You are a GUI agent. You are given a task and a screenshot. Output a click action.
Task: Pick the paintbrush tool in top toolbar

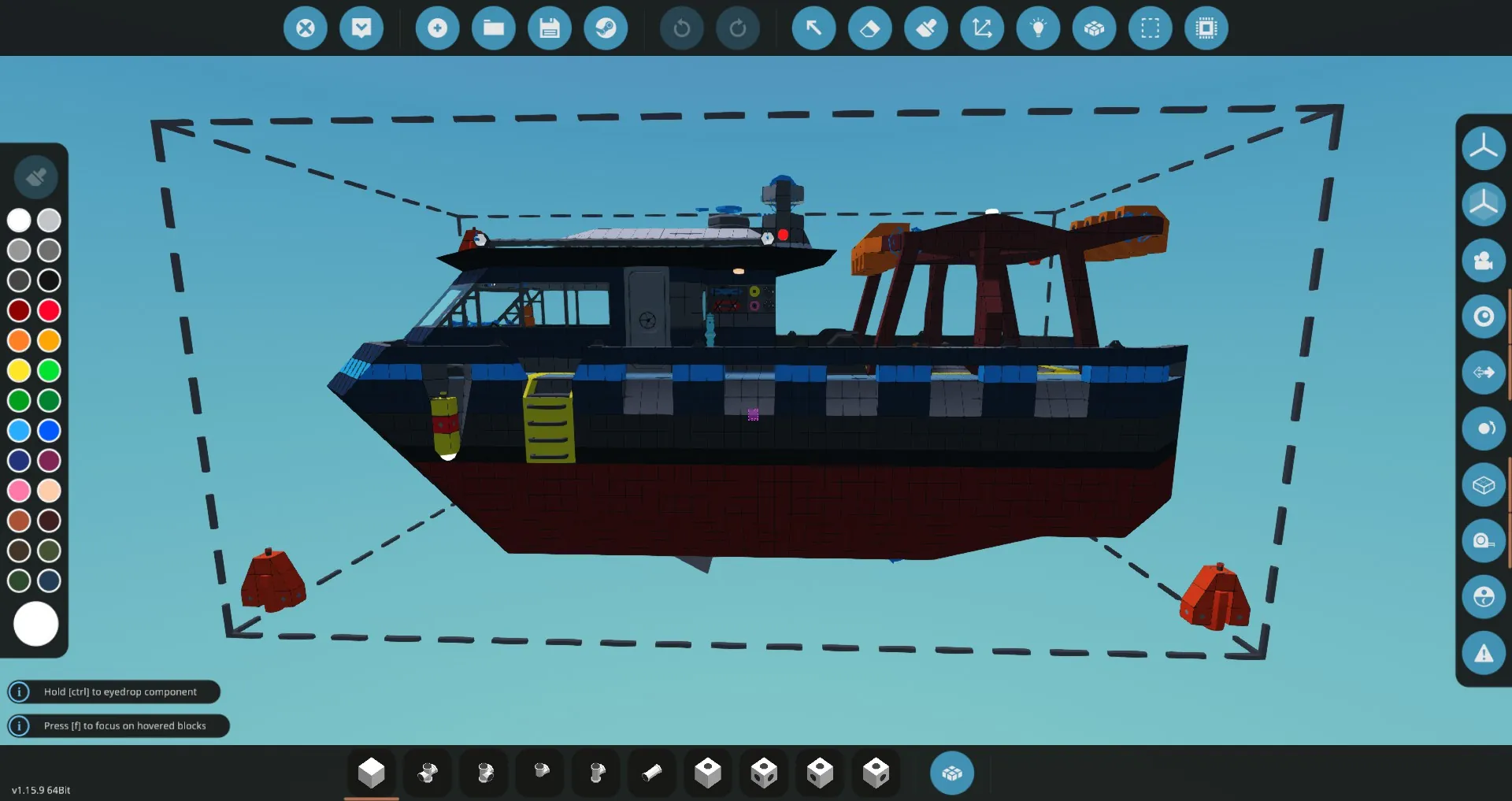coord(926,28)
